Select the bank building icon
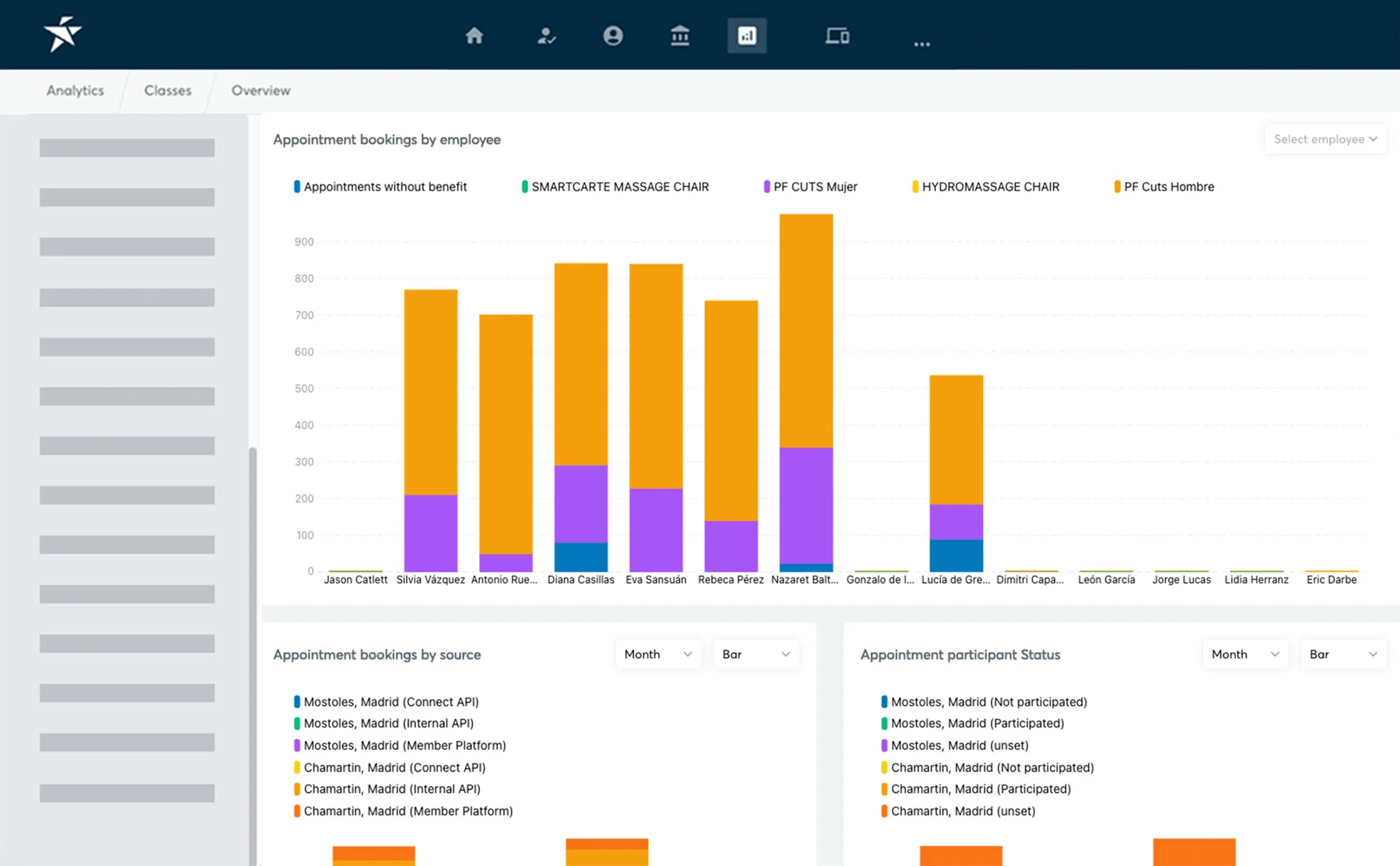 coord(680,36)
